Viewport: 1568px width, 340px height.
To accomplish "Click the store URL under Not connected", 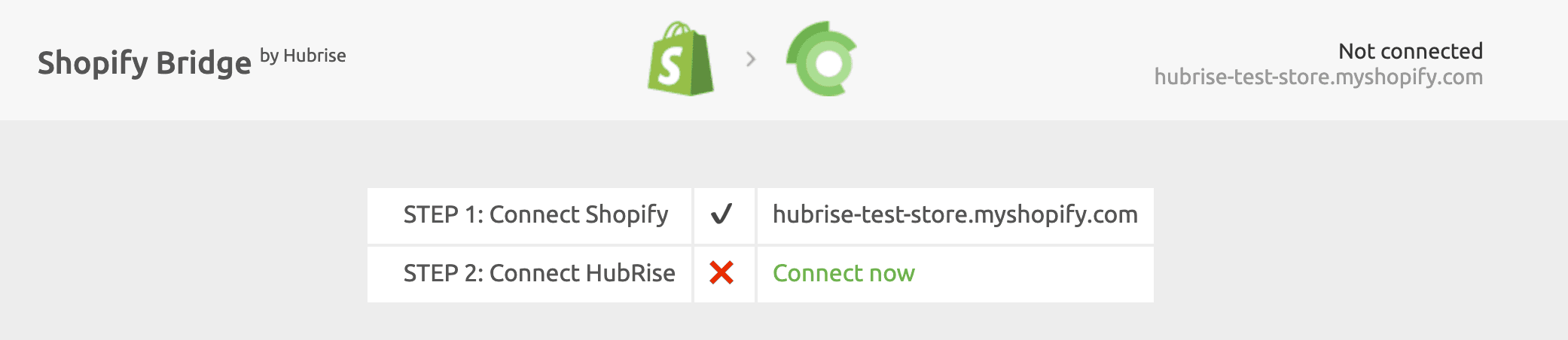I will point(1318,77).
